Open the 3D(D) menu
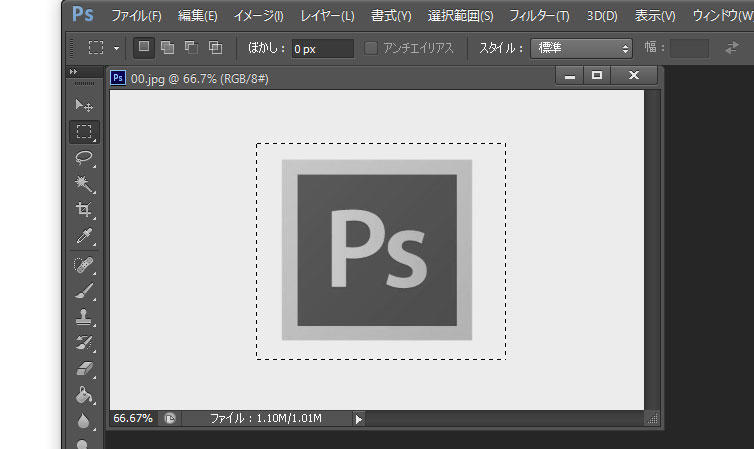The image size is (754, 449). pyautogui.click(x=602, y=16)
